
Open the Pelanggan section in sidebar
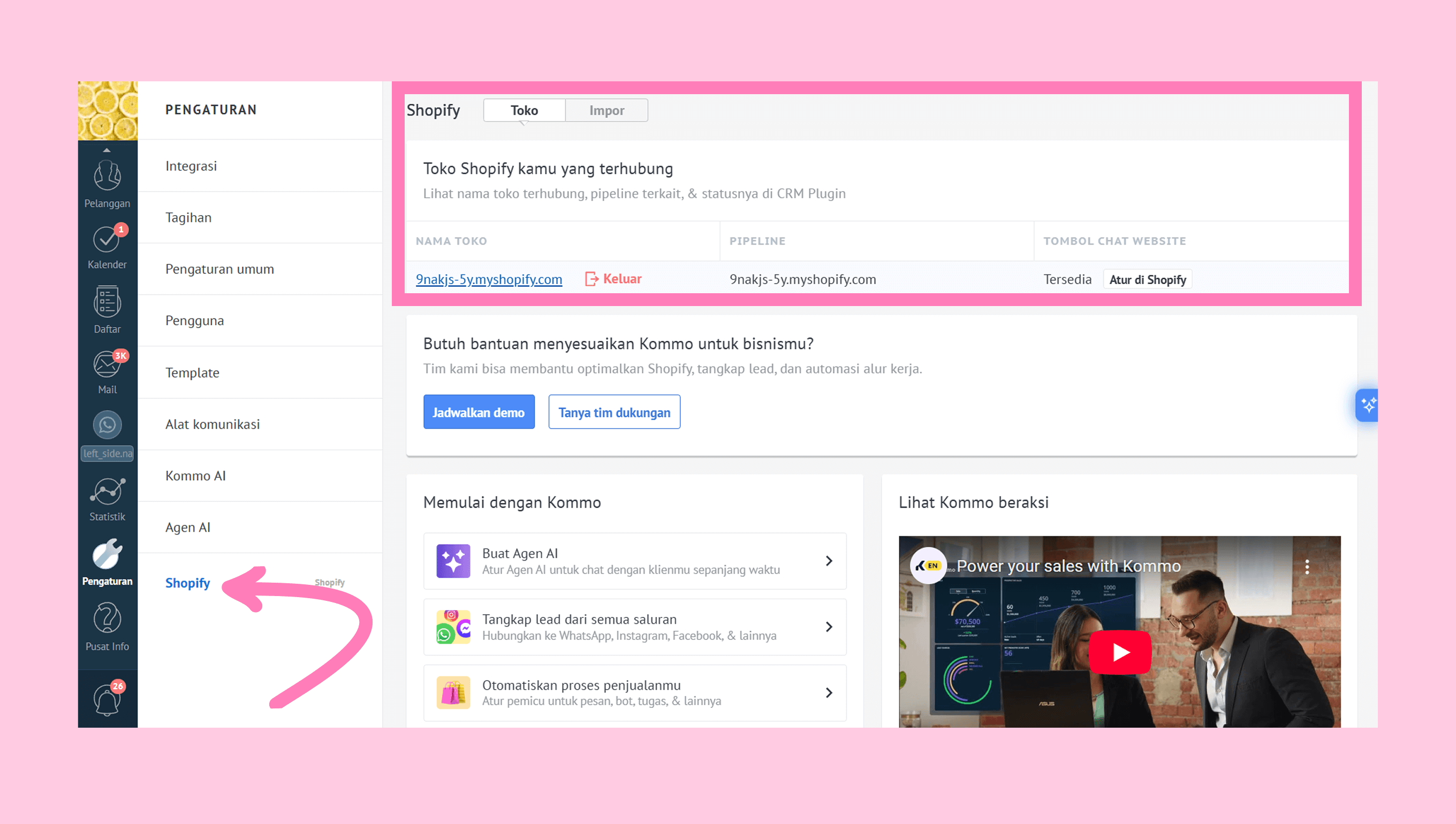(107, 184)
